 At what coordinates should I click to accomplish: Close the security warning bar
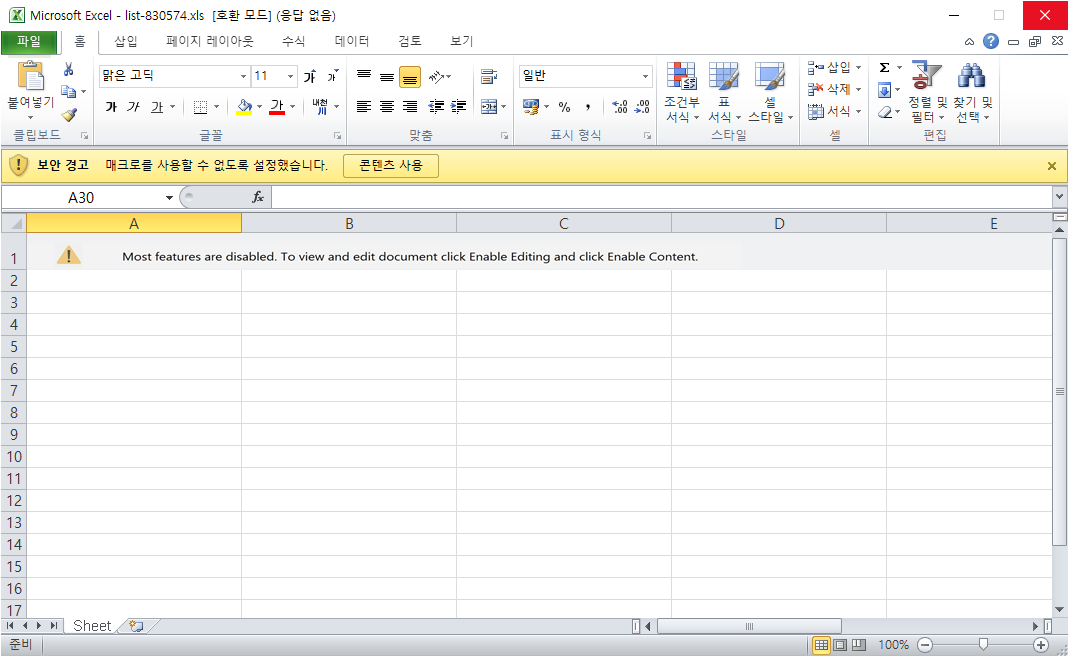pos(1052,166)
